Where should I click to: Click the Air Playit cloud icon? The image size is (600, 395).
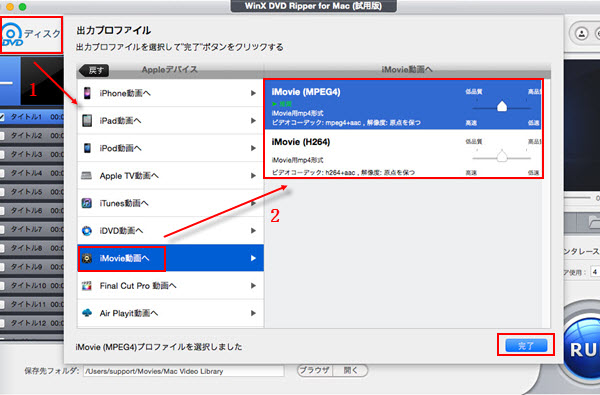[x=87, y=313]
